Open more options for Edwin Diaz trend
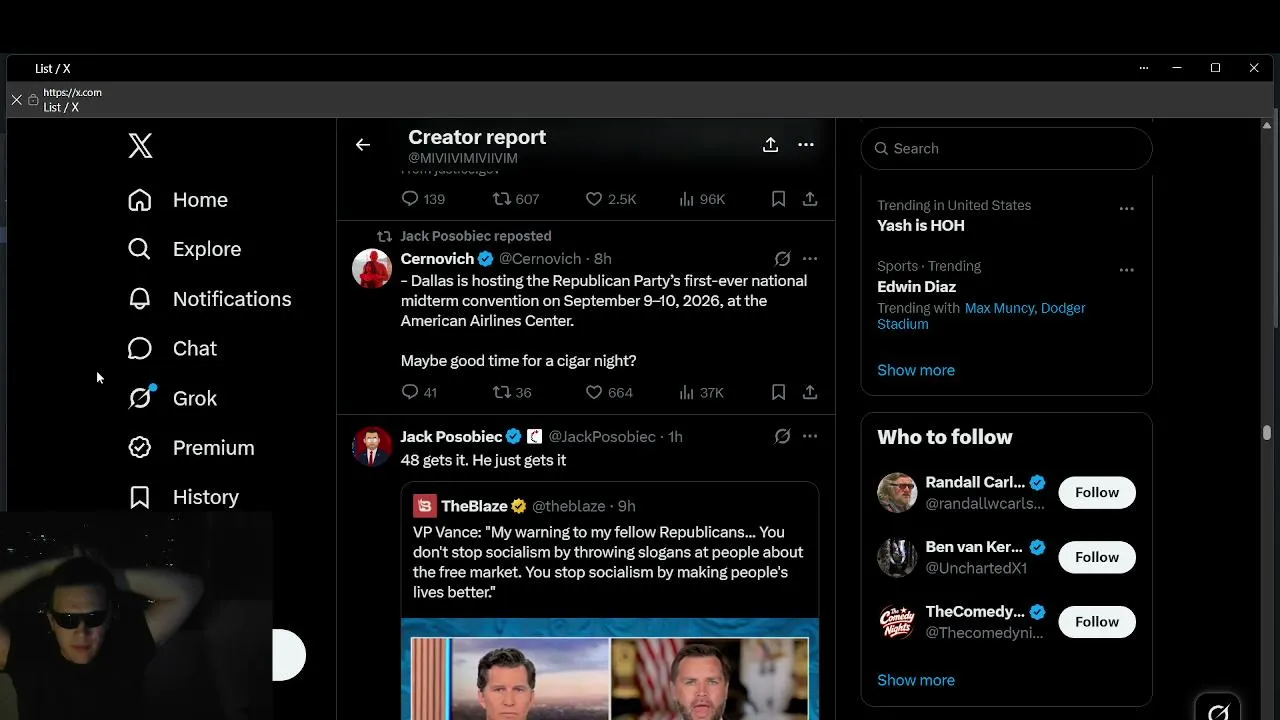Image resolution: width=1280 pixels, height=720 pixels. (1127, 270)
